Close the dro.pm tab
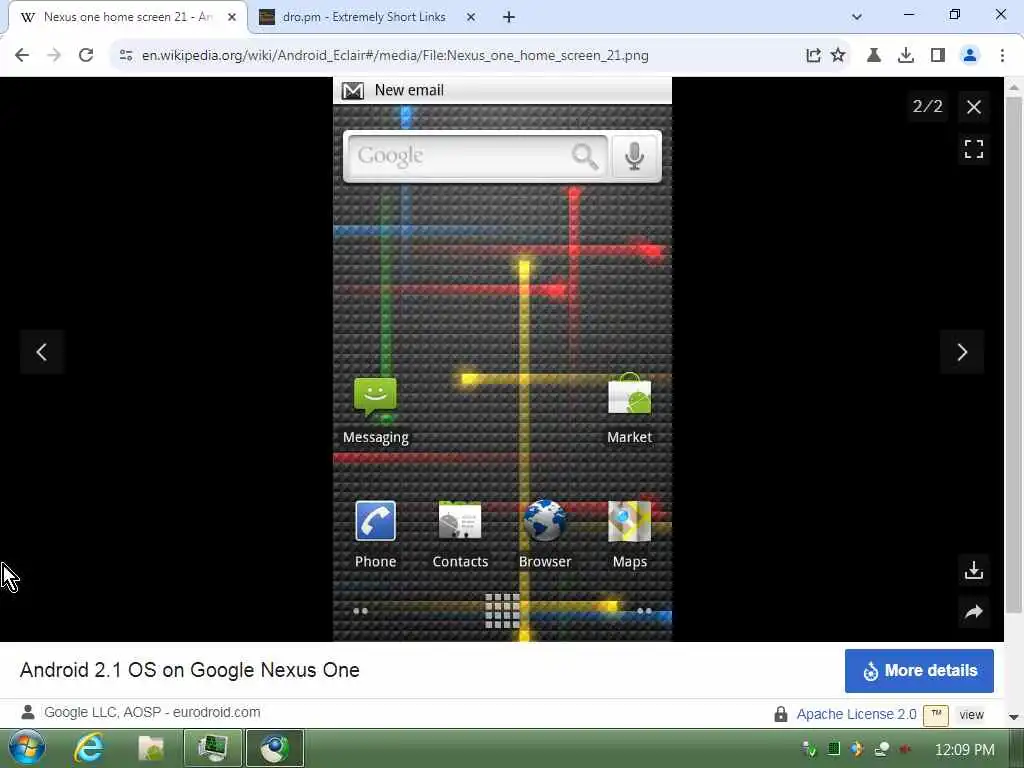Image resolution: width=1024 pixels, height=768 pixels. [x=471, y=17]
